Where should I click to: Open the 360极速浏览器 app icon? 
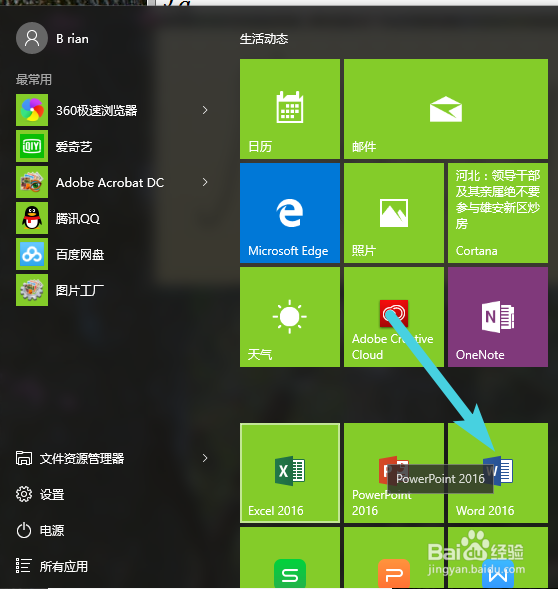coord(32,110)
